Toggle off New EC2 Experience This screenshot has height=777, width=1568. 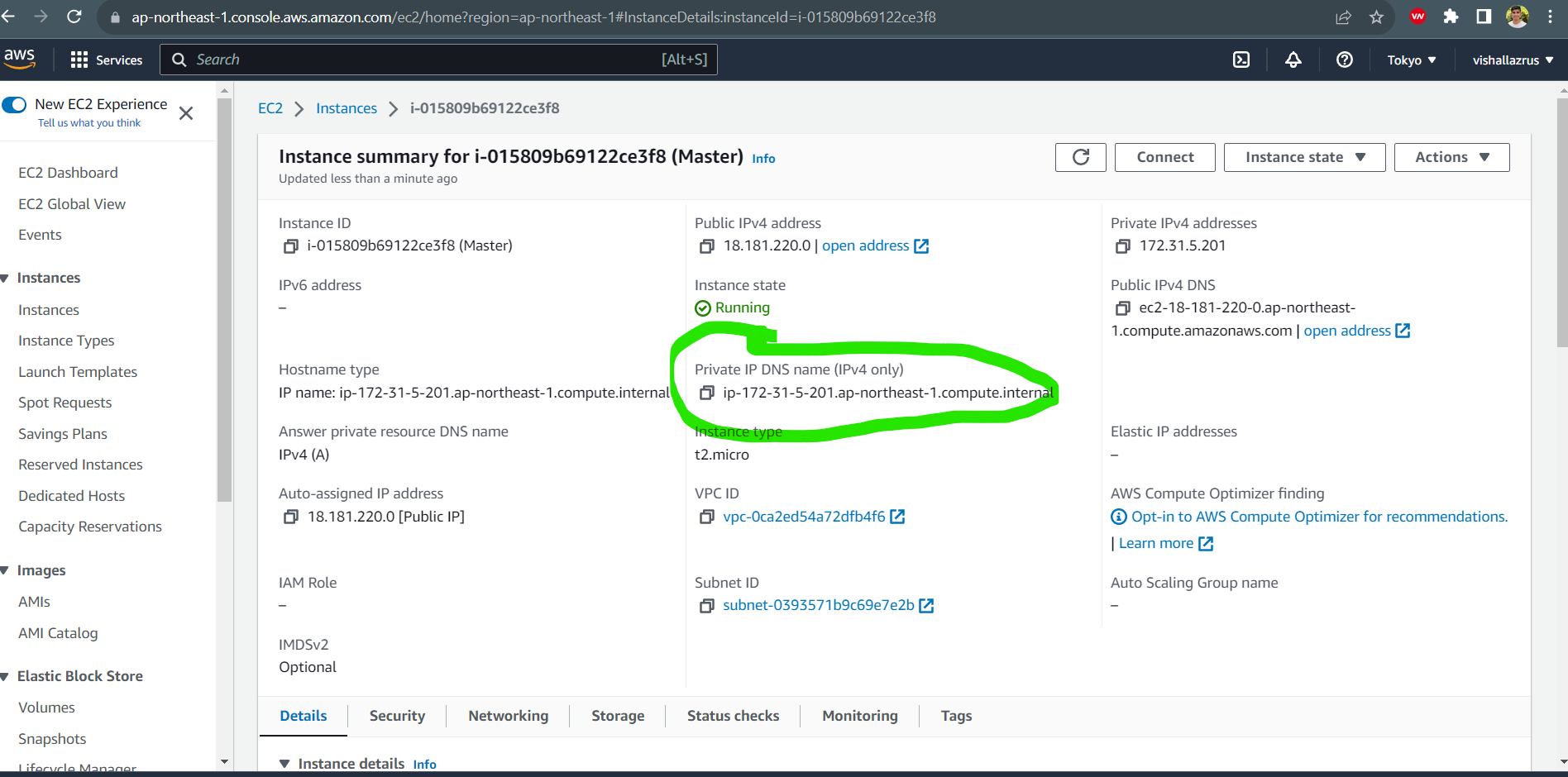coord(15,104)
